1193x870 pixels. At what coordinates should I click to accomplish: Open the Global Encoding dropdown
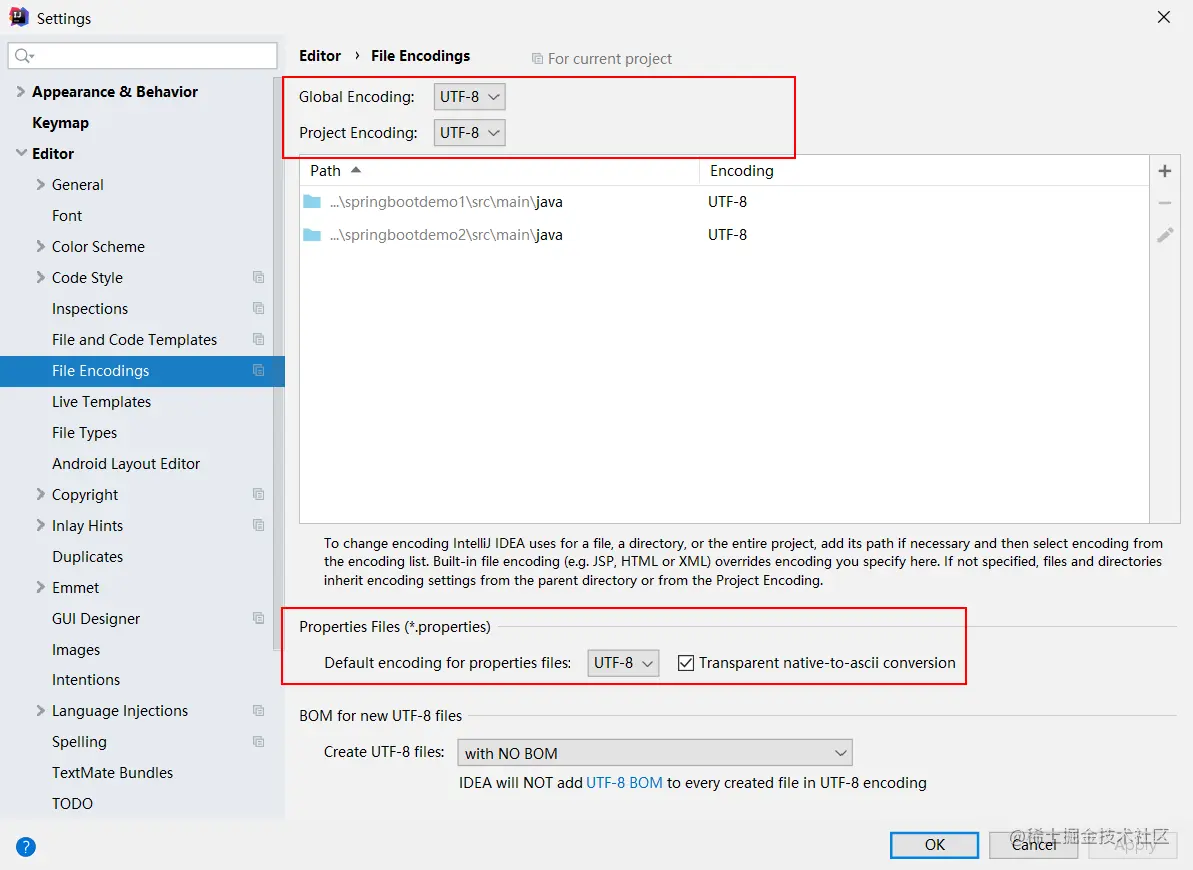pos(469,97)
